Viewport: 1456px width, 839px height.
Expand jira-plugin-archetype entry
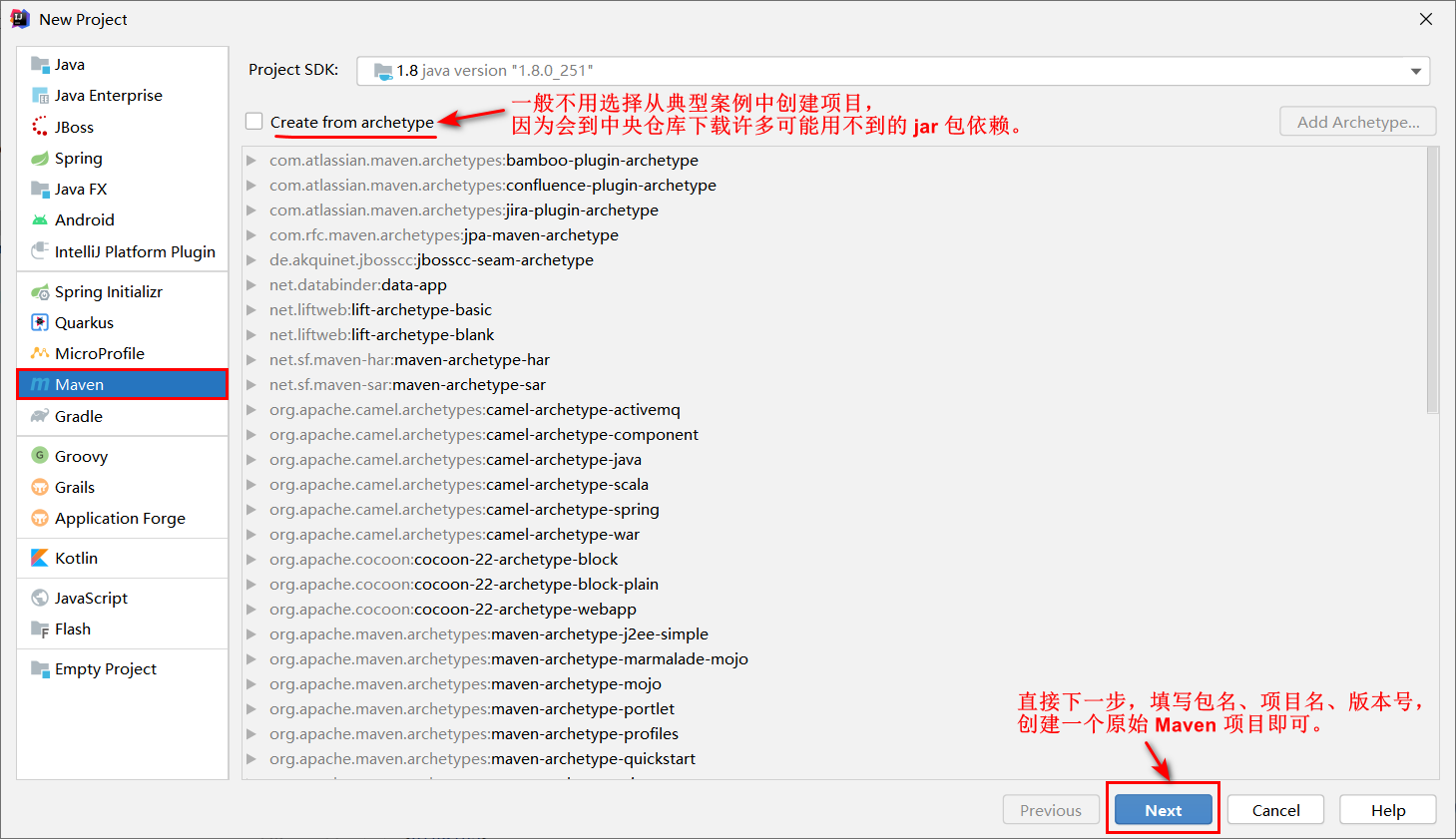tap(251, 210)
